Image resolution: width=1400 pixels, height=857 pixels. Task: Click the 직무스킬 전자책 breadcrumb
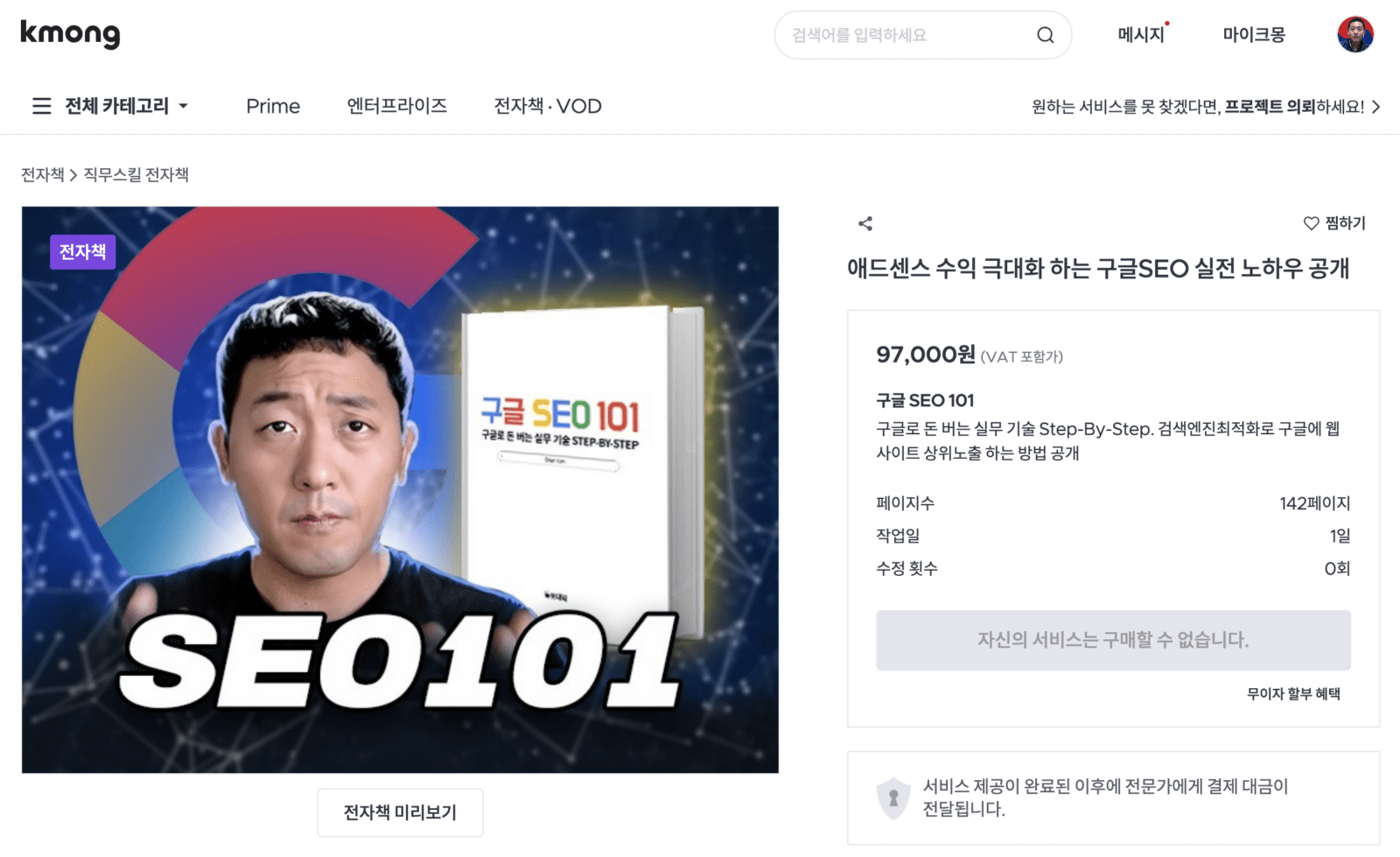click(x=136, y=174)
